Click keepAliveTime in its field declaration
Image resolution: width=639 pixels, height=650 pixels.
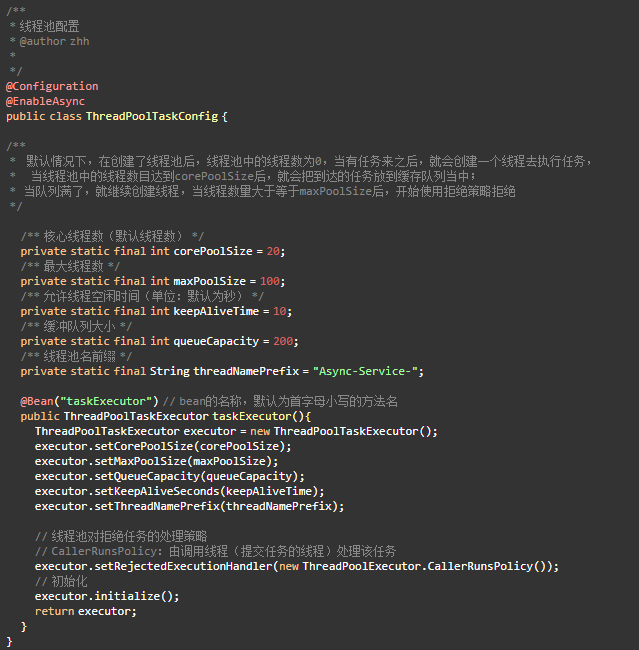point(216,311)
